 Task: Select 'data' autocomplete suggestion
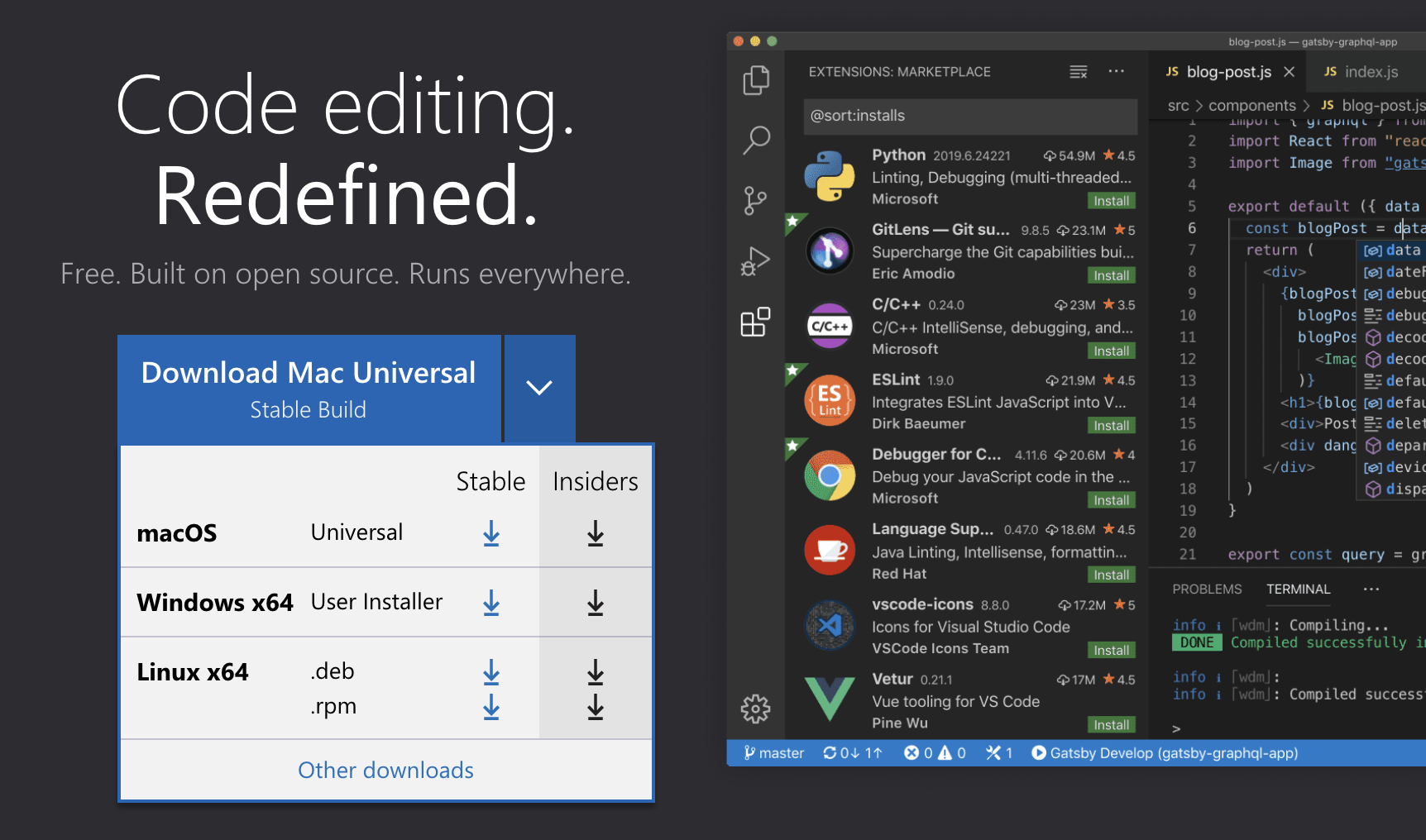(x=1393, y=250)
